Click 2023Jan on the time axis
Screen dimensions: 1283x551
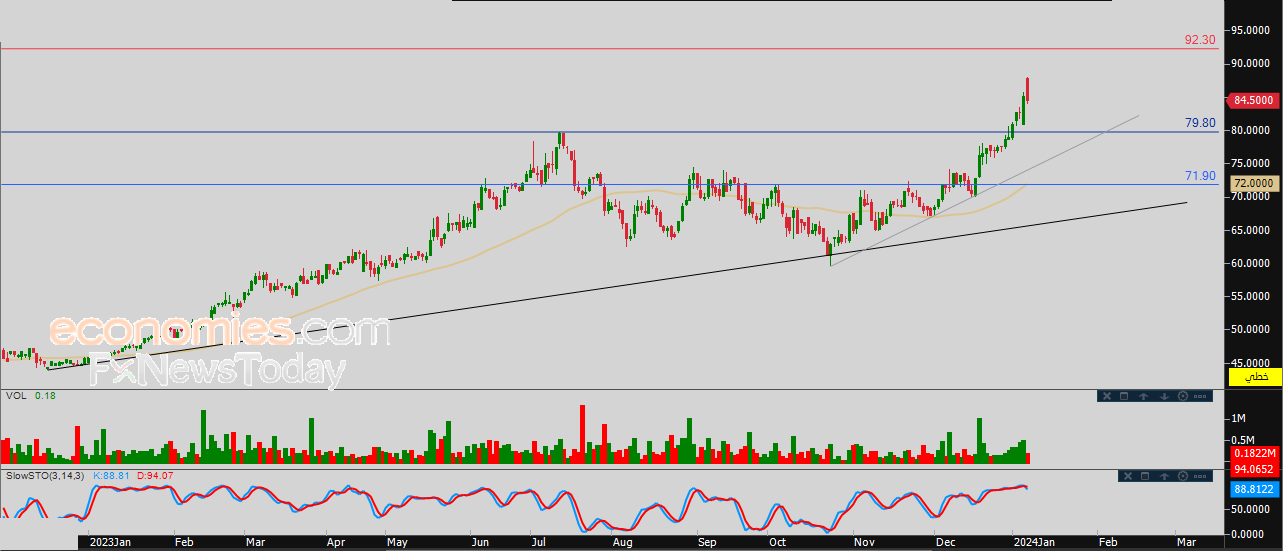pyautogui.click(x=109, y=542)
